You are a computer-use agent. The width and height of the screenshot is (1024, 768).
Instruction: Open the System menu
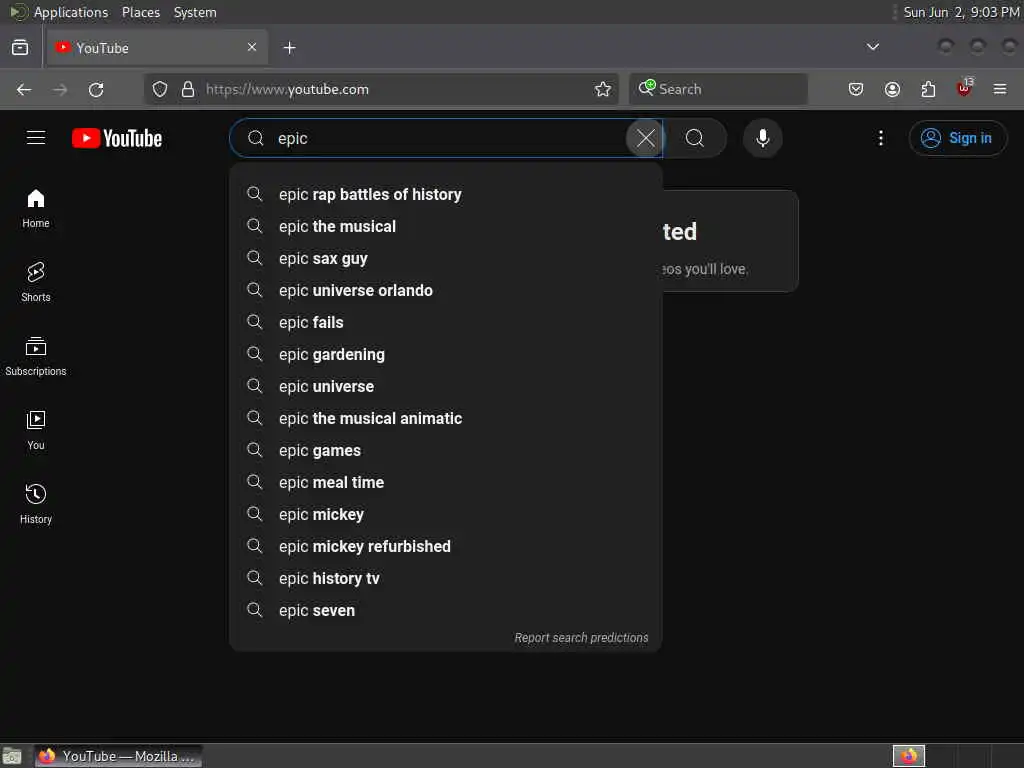(x=195, y=12)
